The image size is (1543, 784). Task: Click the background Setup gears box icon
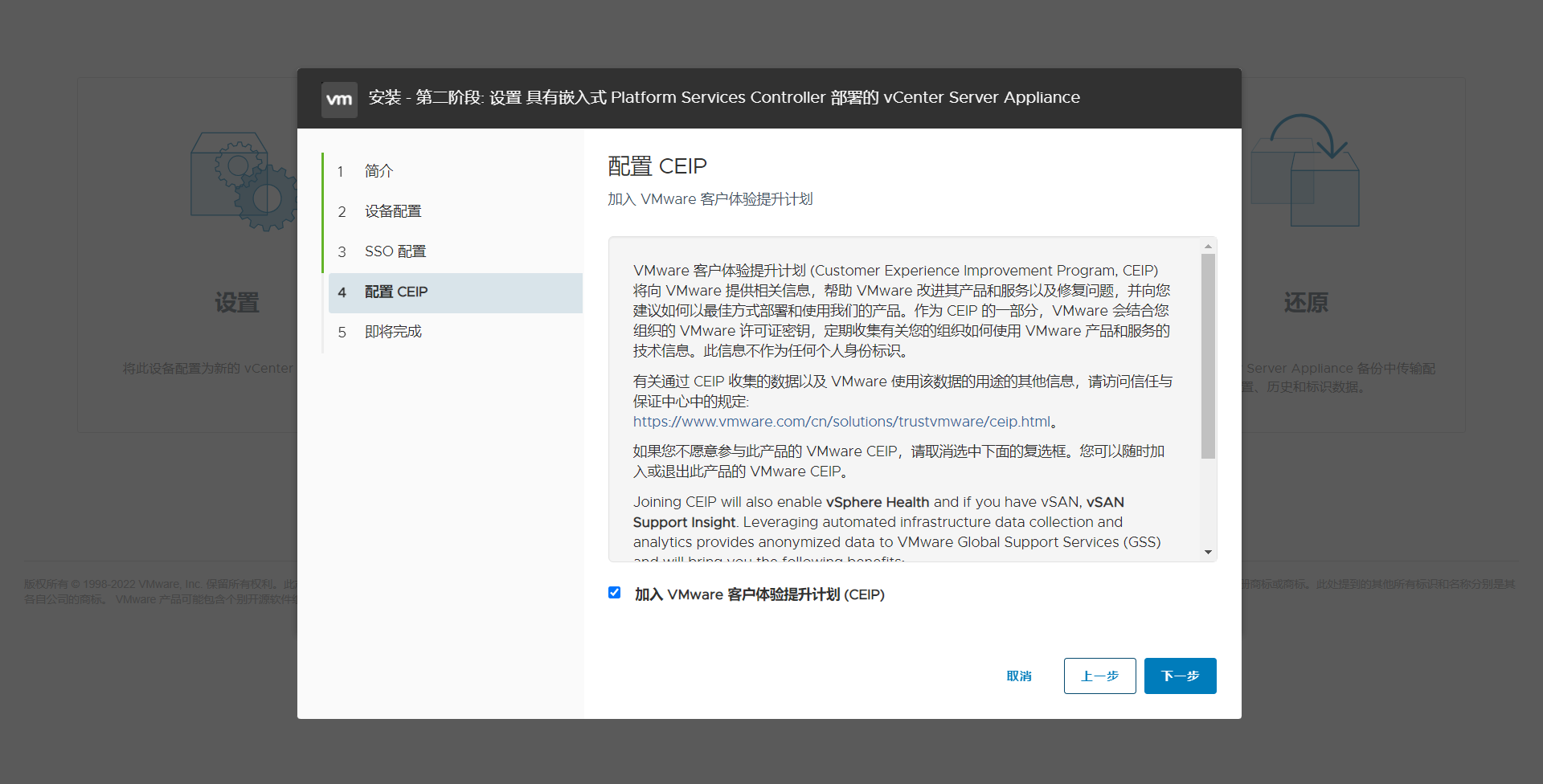(x=243, y=182)
